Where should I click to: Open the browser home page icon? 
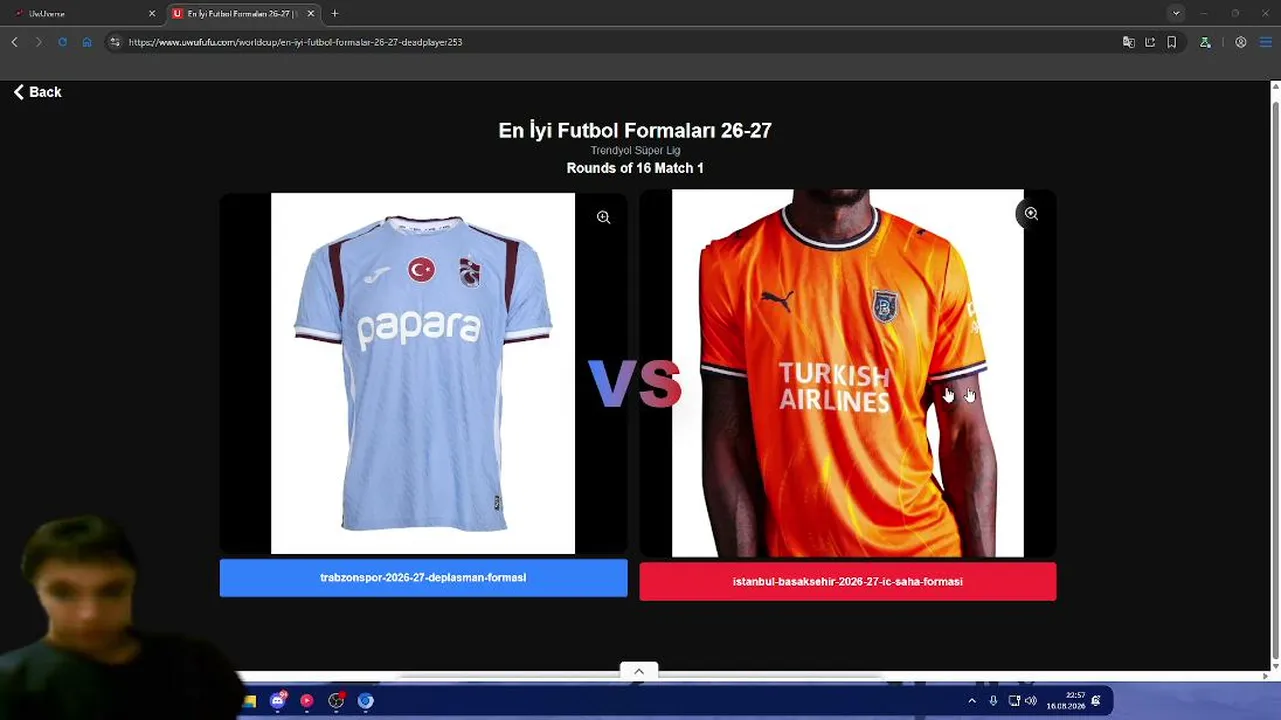(x=87, y=42)
